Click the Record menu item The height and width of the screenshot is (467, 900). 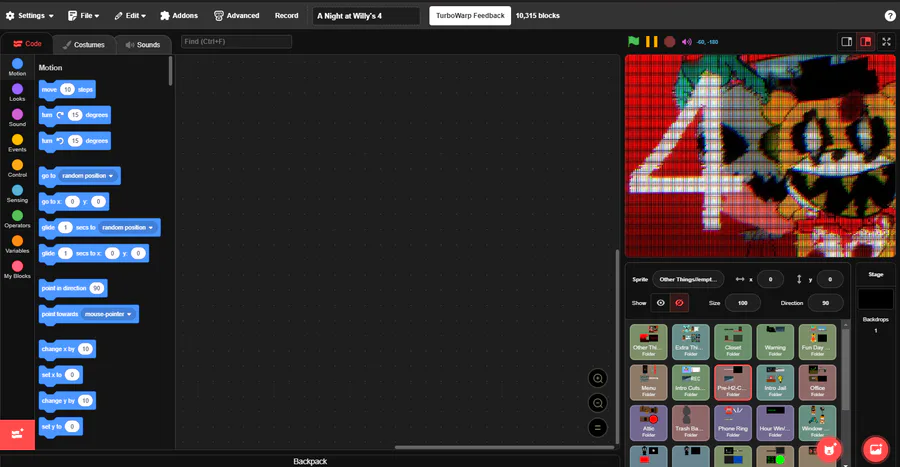click(x=286, y=15)
